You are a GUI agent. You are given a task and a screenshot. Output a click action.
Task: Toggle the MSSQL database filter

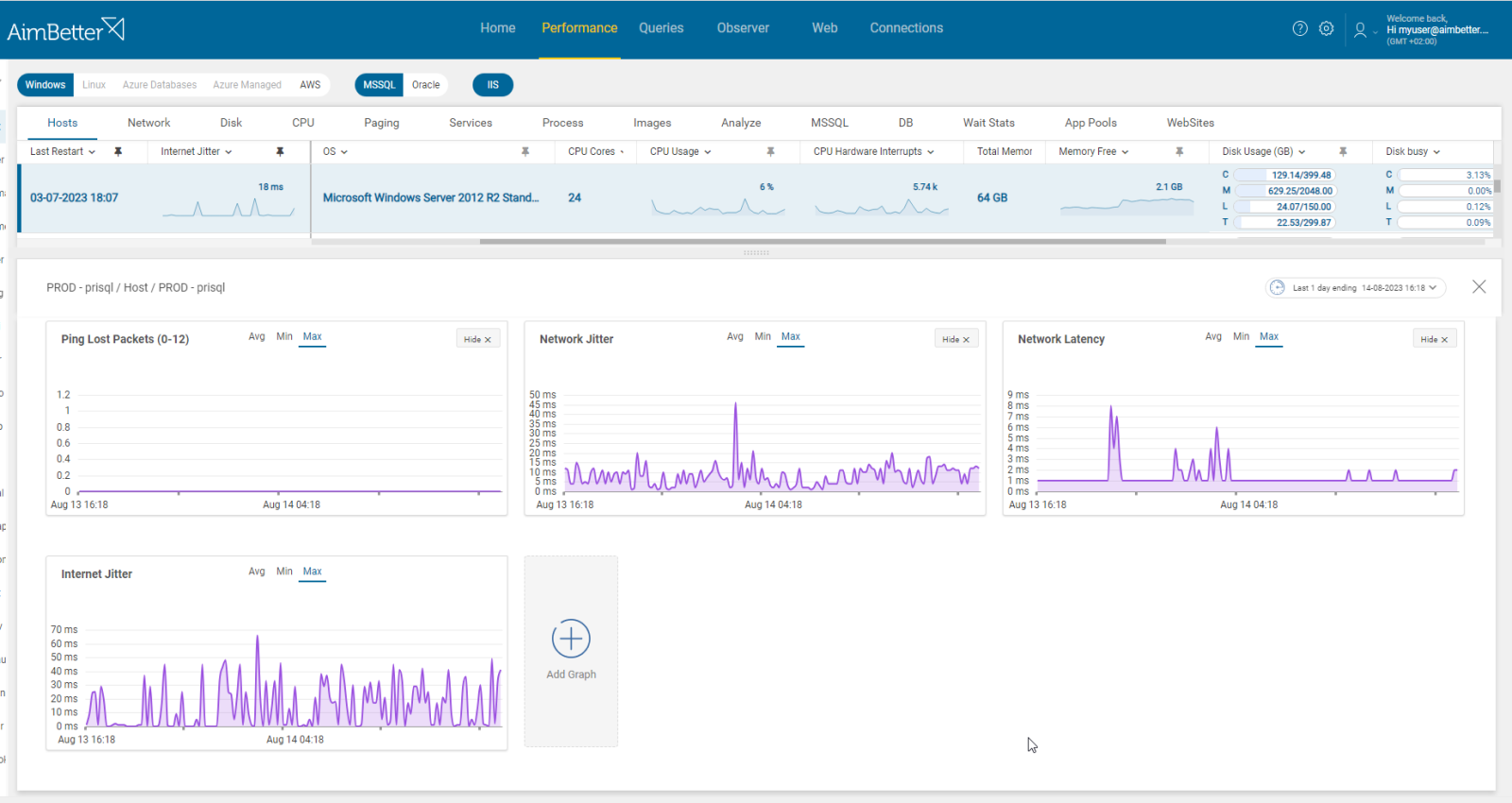[x=379, y=85]
